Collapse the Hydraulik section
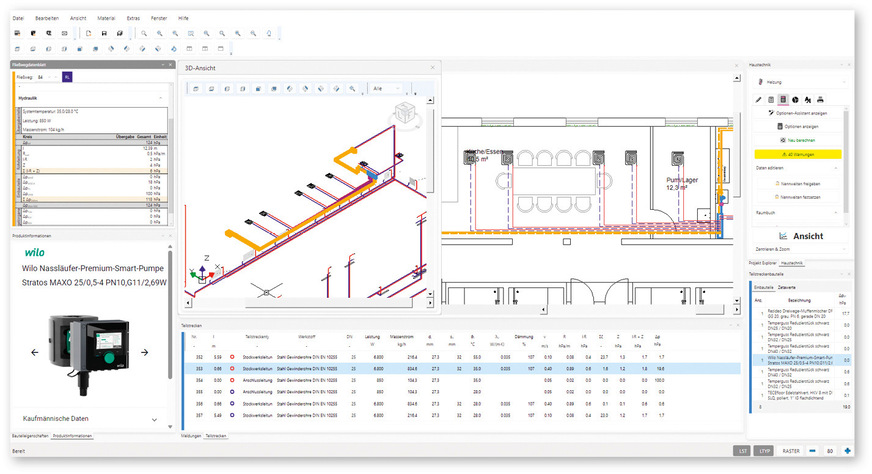 [159, 98]
